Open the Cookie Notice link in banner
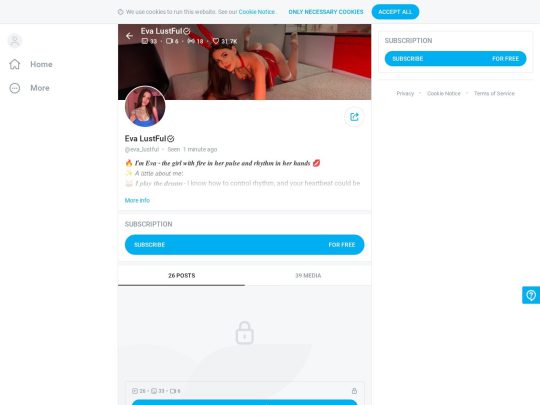This screenshot has width=540, height=405. [x=257, y=12]
